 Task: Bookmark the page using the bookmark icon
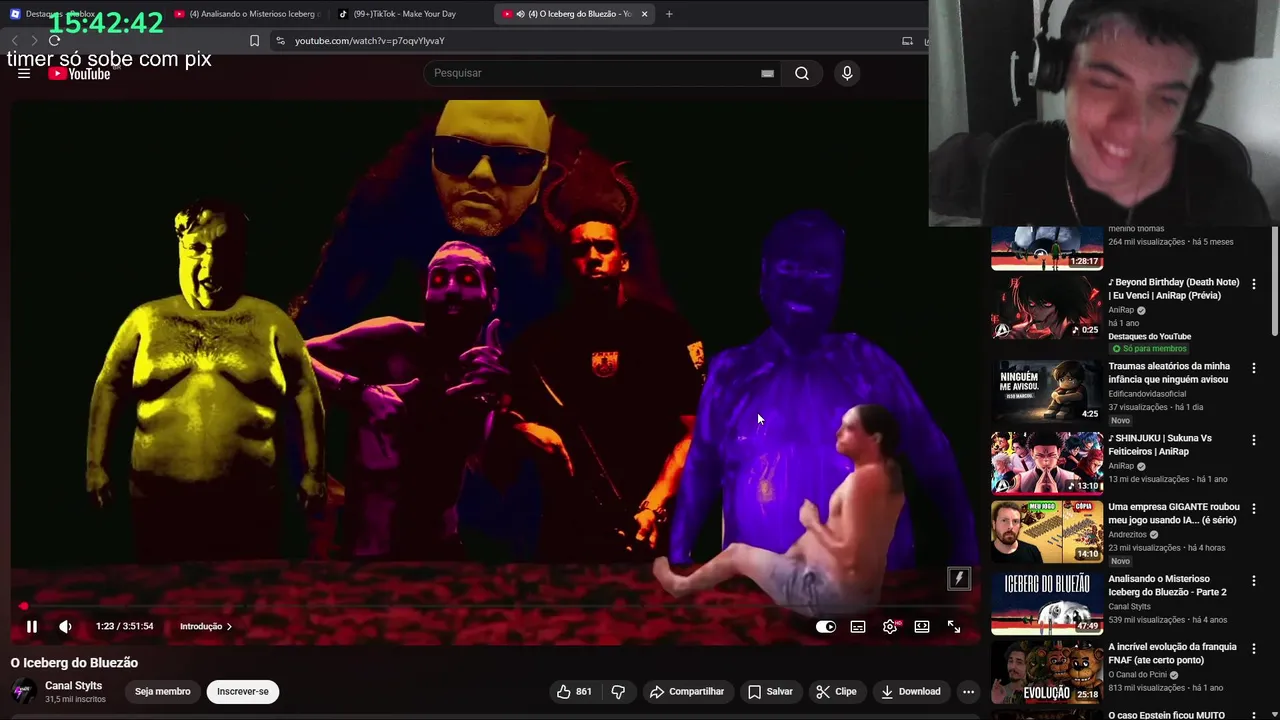(254, 41)
